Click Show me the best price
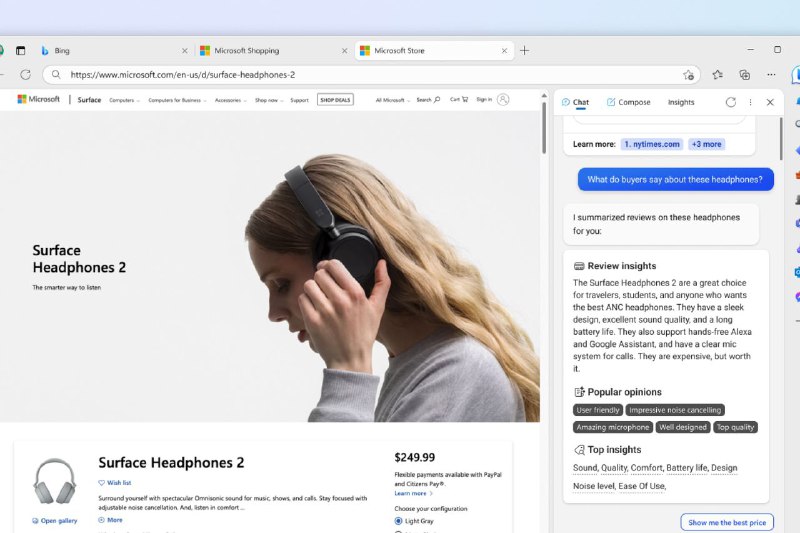The image size is (800, 533). [x=727, y=522]
